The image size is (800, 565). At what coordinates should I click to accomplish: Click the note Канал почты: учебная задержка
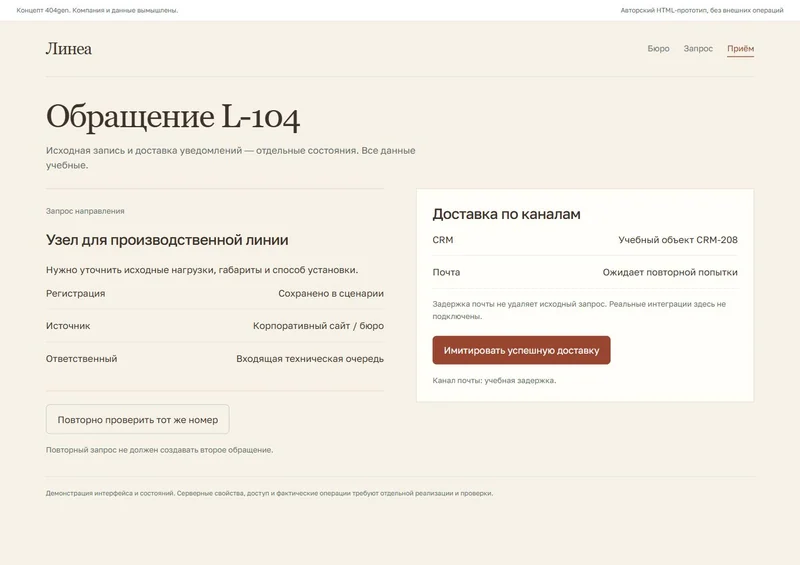tap(494, 380)
